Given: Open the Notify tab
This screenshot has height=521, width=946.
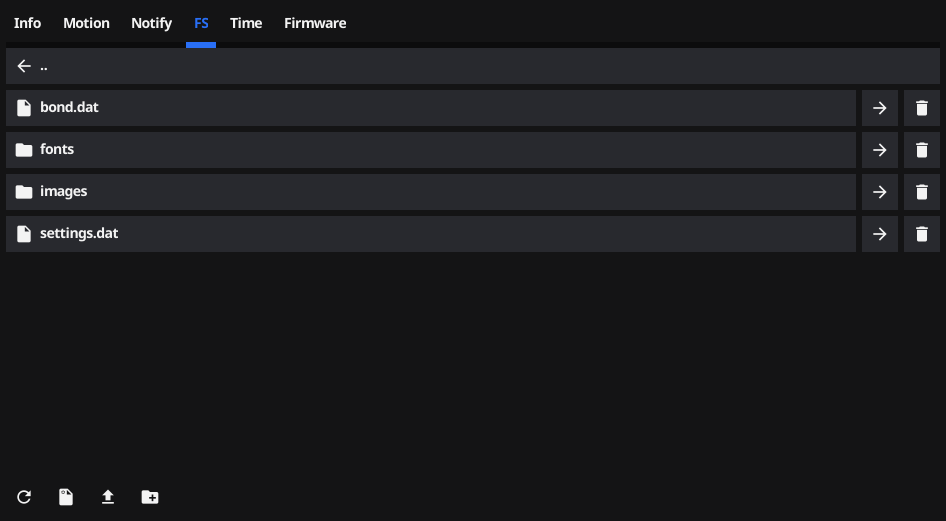Looking at the screenshot, I should tap(151, 23).
